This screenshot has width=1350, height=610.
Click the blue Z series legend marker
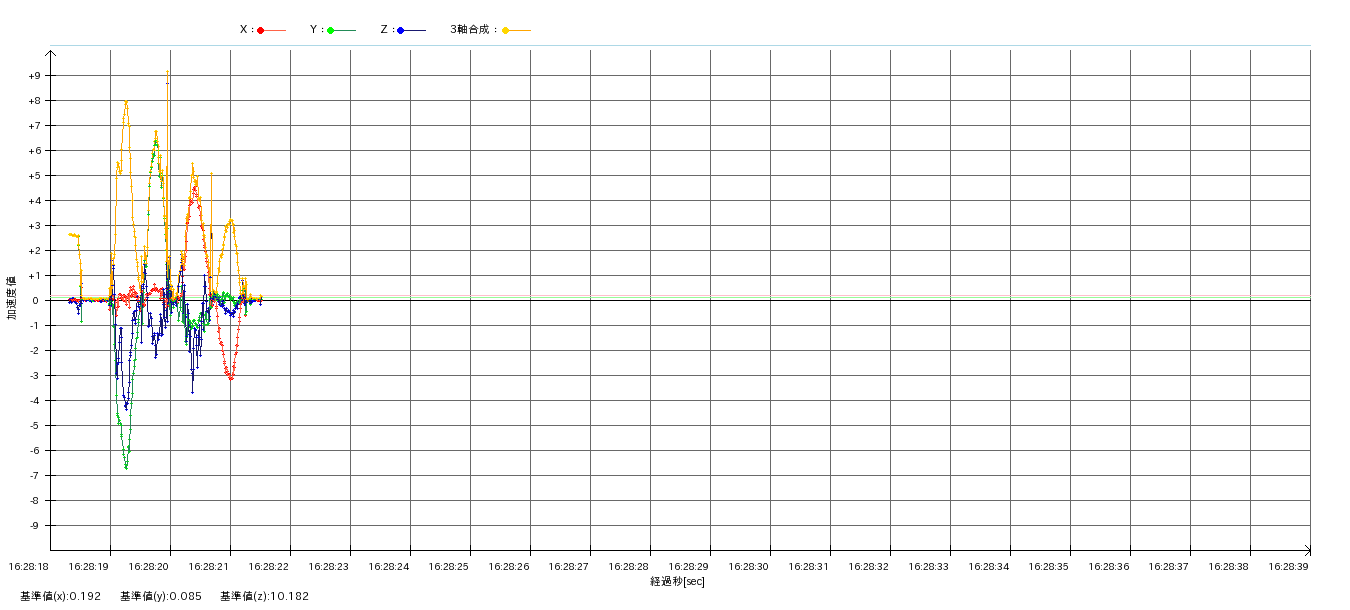[401, 30]
